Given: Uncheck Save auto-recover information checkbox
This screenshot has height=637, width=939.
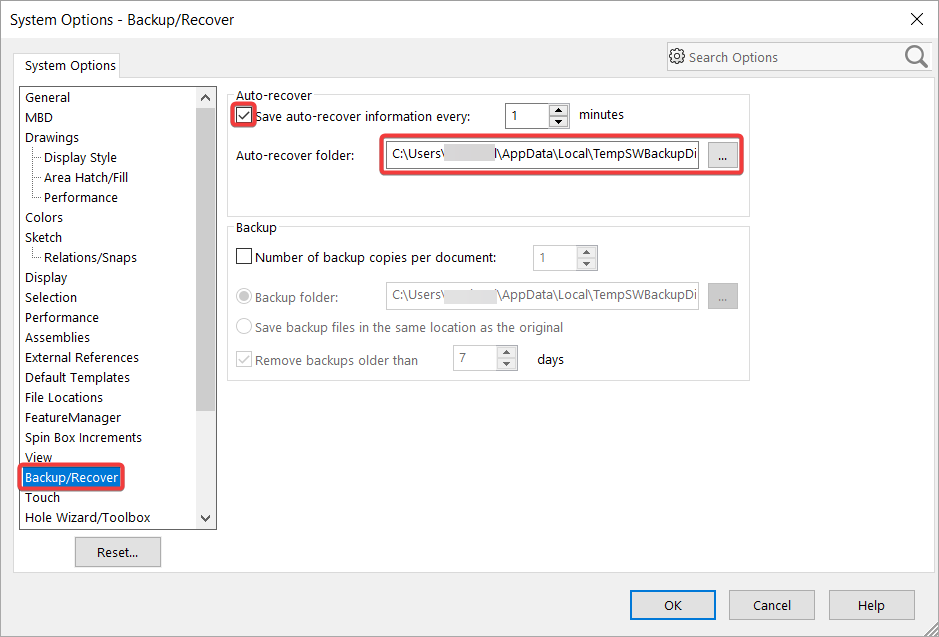Looking at the screenshot, I should point(244,115).
